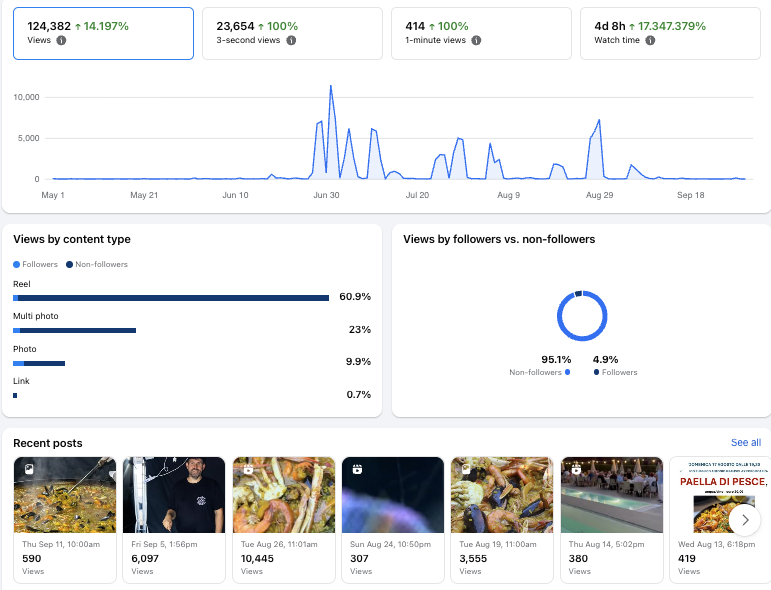Open info icon next to 3-second views
The height and width of the screenshot is (590, 771).
coord(291,40)
